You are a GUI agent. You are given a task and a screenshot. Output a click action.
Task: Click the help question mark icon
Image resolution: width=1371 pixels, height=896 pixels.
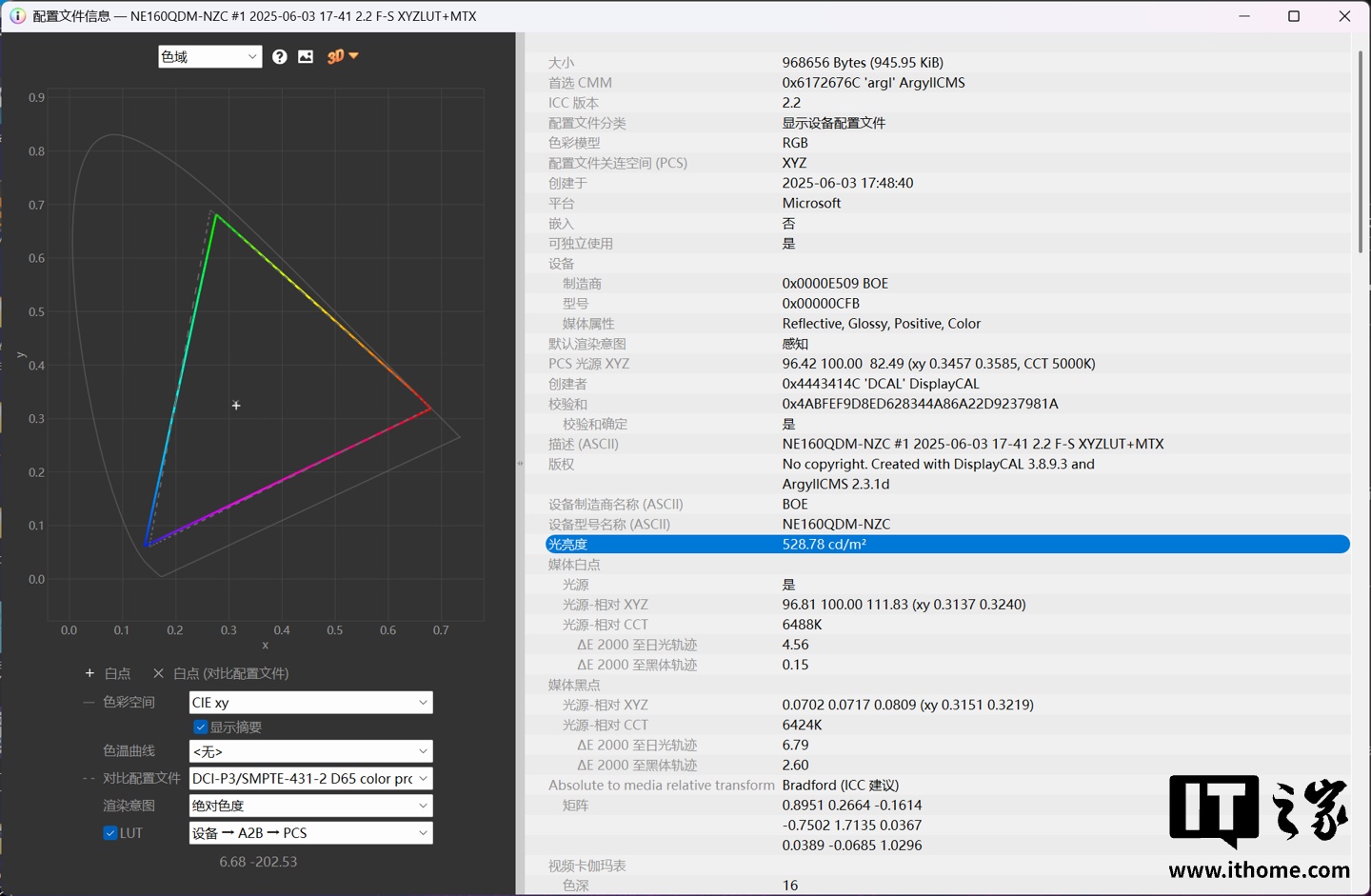tap(279, 57)
